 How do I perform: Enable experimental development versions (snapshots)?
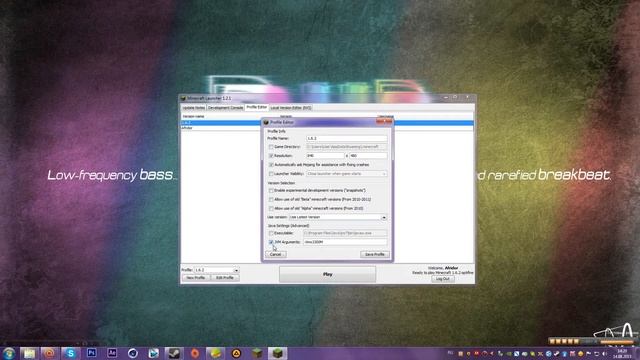pyautogui.click(x=271, y=191)
